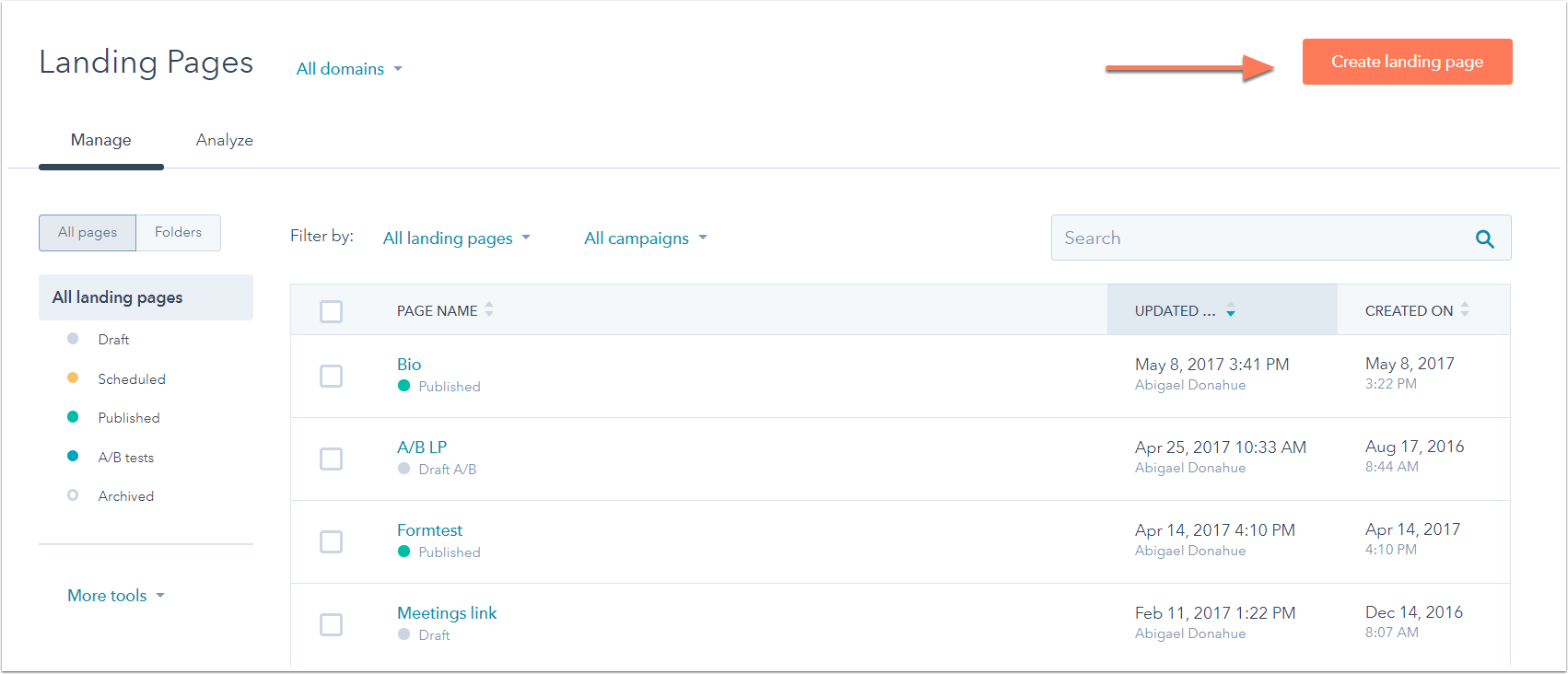Open the All campaigns filter dropdown
1568x674 pixels.
coord(645,238)
